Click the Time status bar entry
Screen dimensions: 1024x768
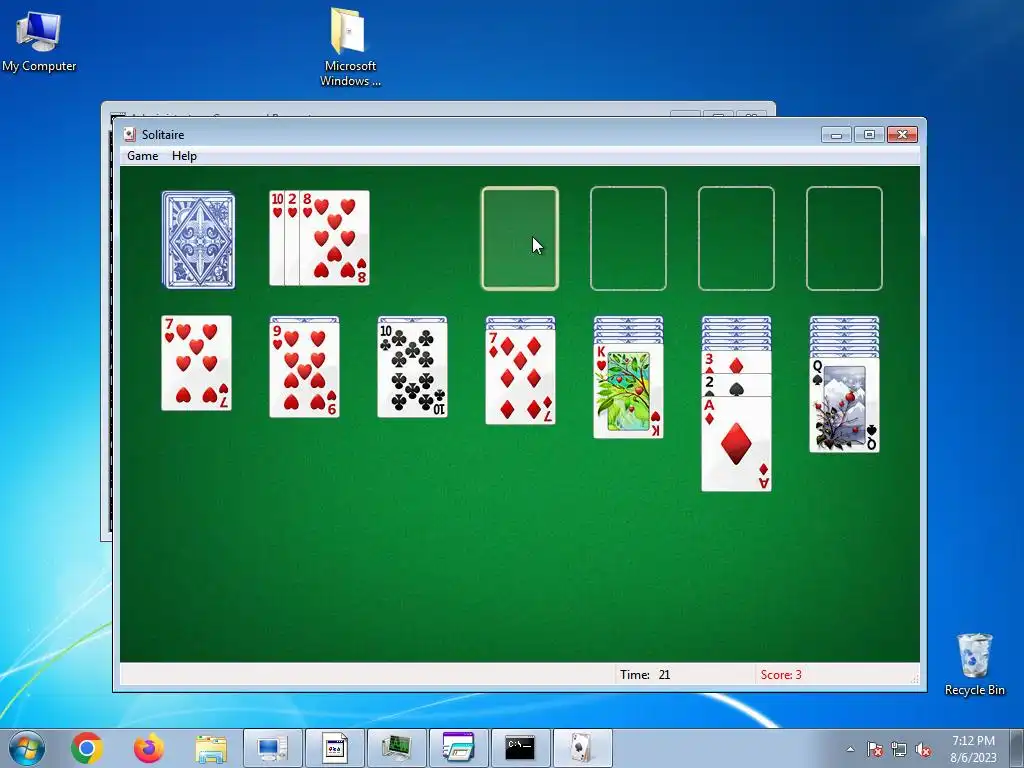pyautogui.click(x=645, y=675)
